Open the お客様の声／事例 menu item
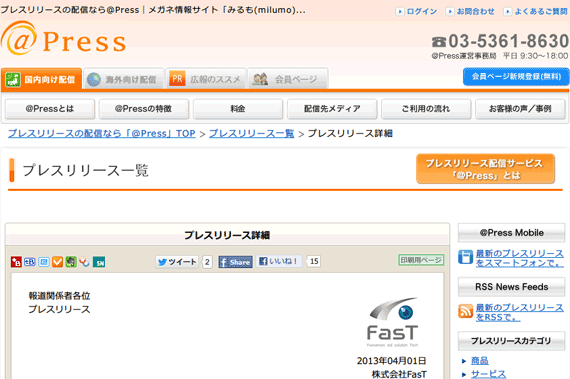570x379 pixels. tap(520, 109)
